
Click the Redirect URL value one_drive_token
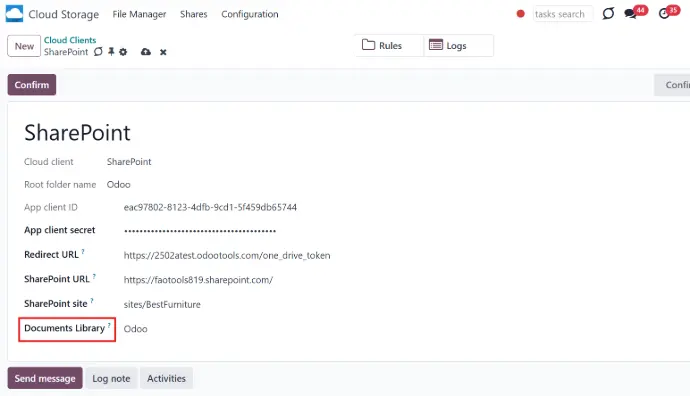click(227, 256)
